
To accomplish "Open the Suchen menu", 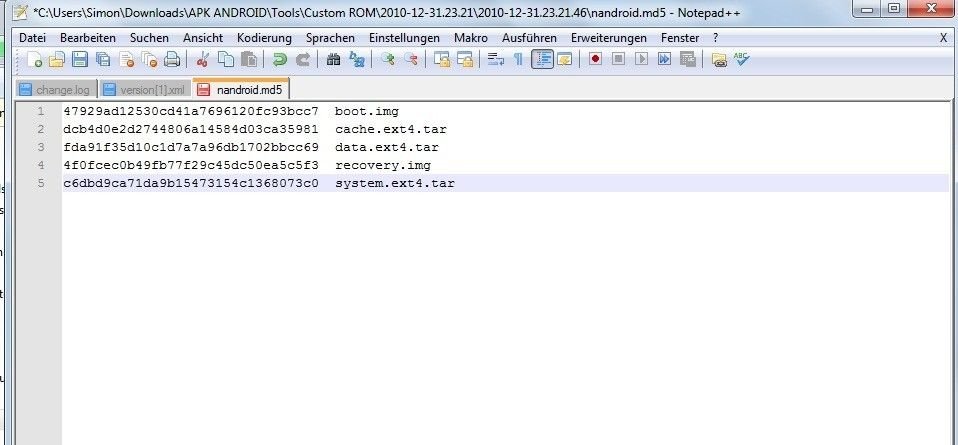I will point(149,38).
